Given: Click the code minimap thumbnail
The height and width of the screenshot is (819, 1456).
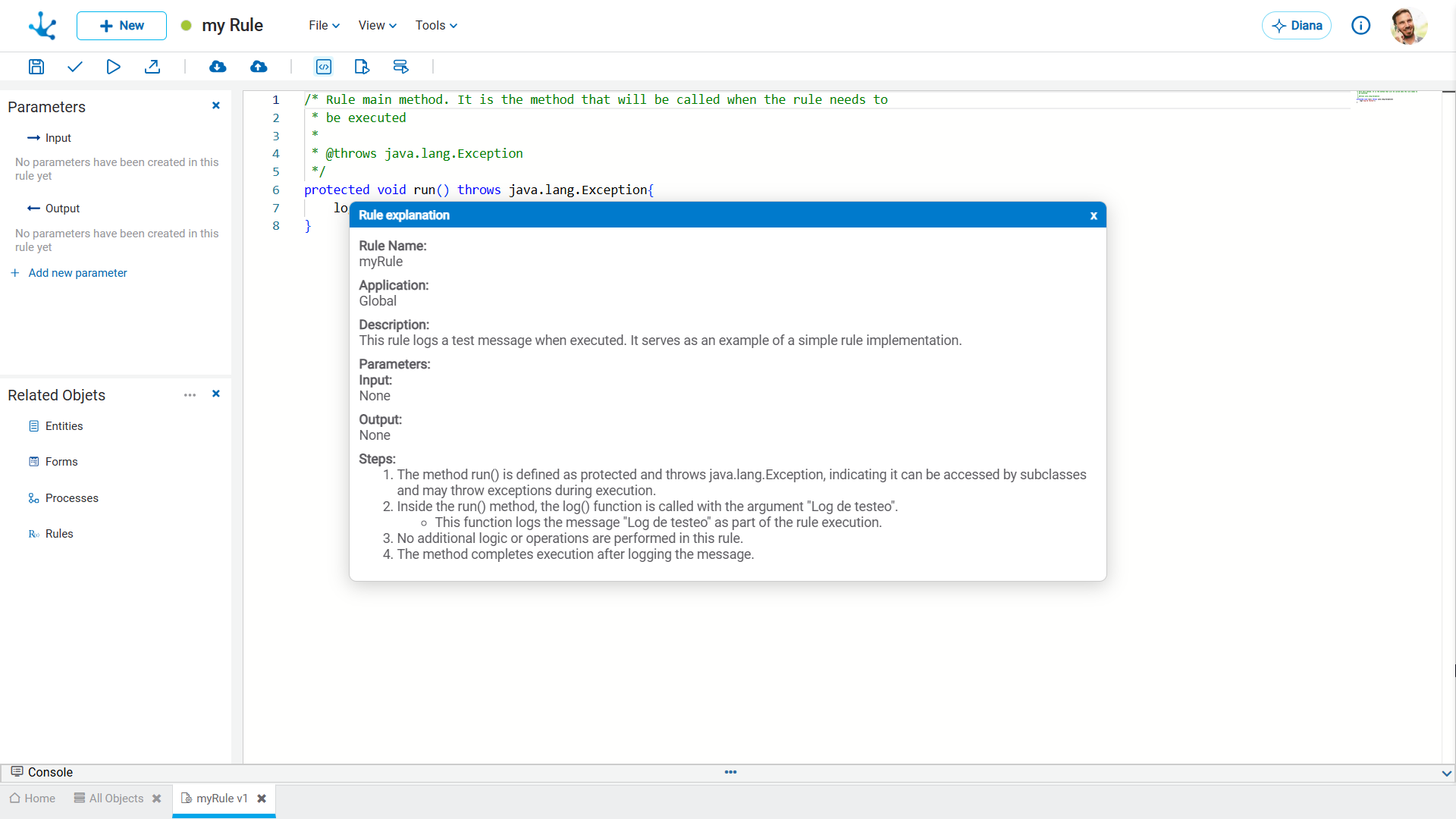Looking at the screenshot, I should 1386,96.
